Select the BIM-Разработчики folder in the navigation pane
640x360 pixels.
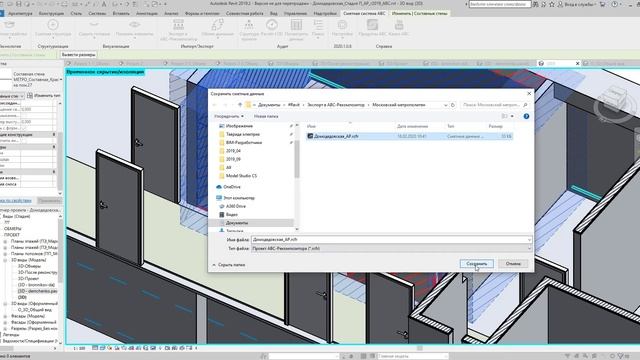click(244, 142)
